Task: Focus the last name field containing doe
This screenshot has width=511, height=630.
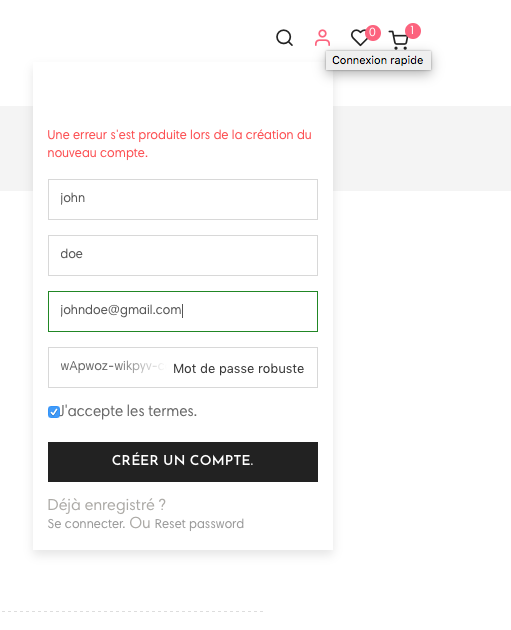Action: (183, 256)
